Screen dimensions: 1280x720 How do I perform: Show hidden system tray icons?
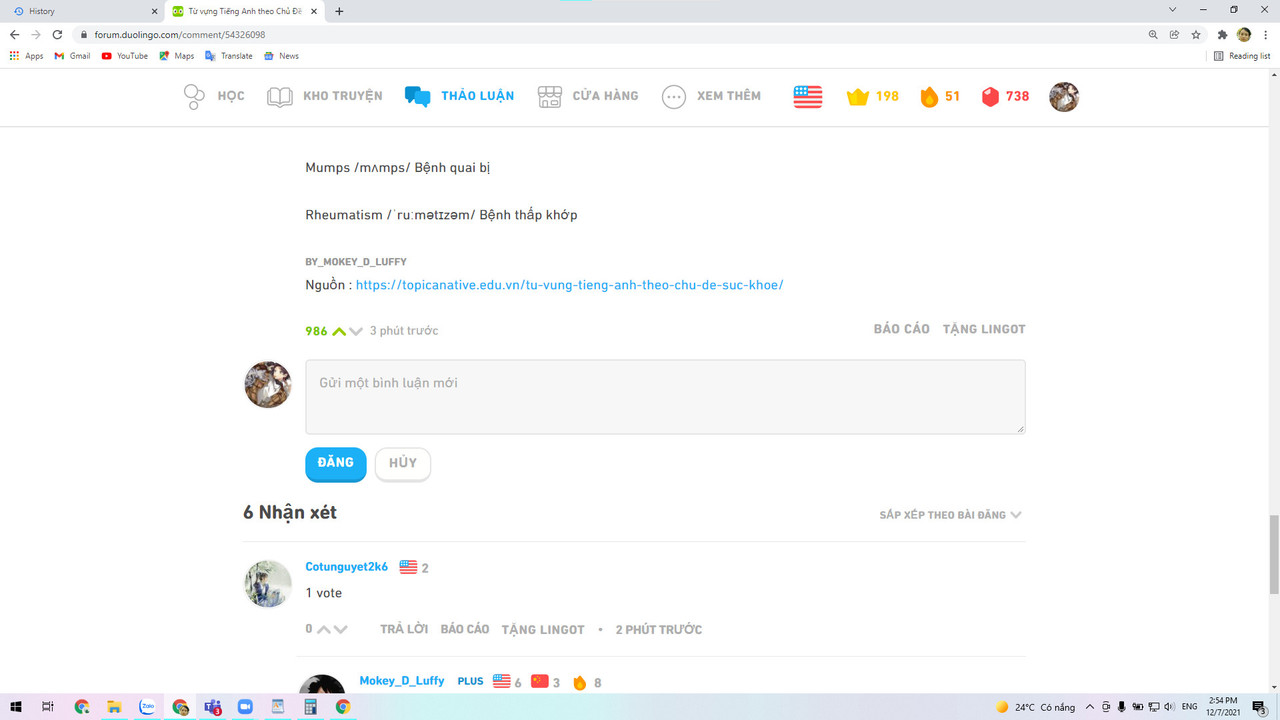coord(1090,707)
